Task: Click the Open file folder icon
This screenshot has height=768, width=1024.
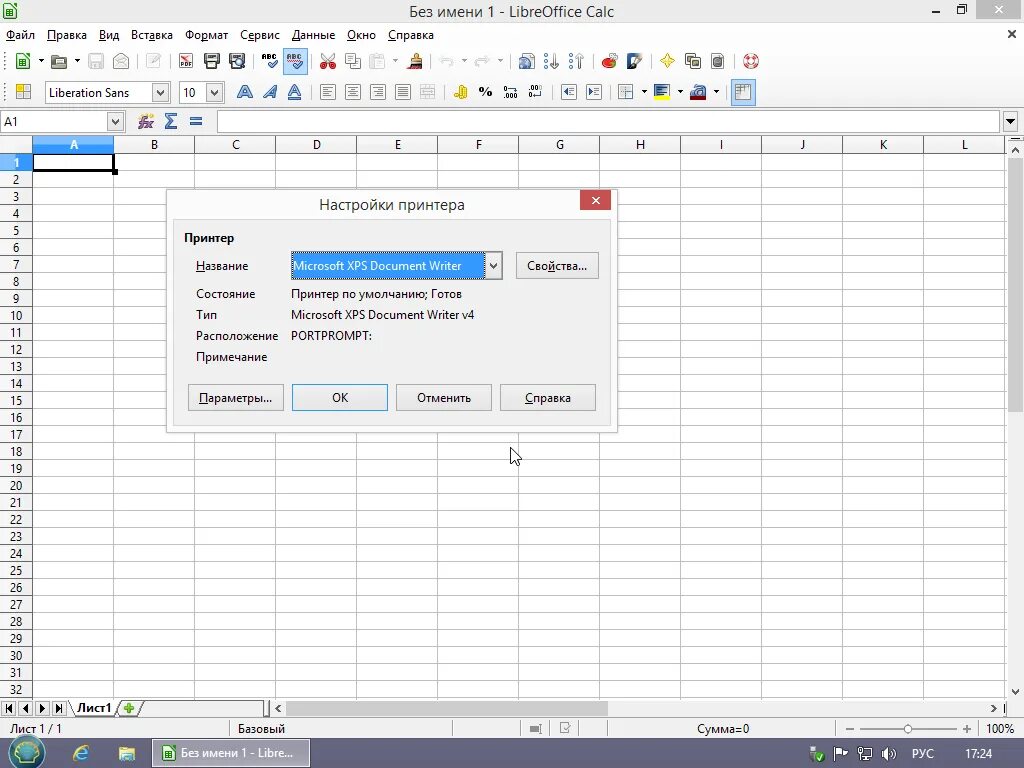Action: pyautogui.click(x=59, y=61)
